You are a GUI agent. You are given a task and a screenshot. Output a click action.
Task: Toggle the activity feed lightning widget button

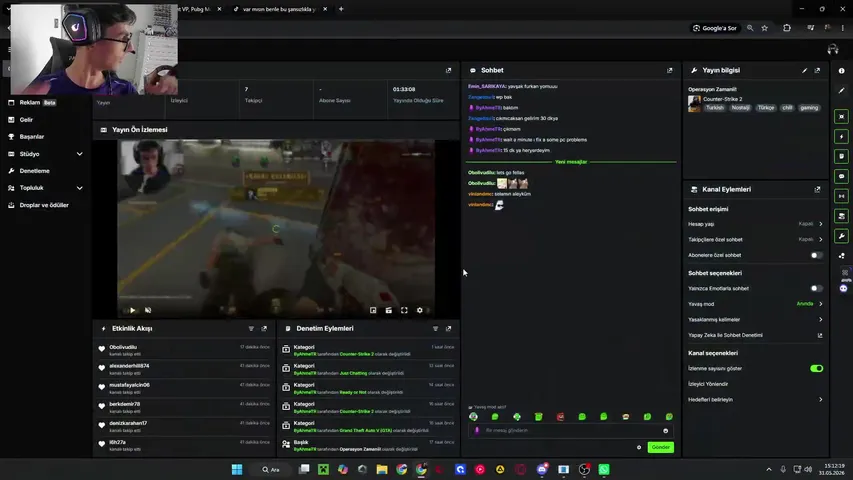point(842,137)
